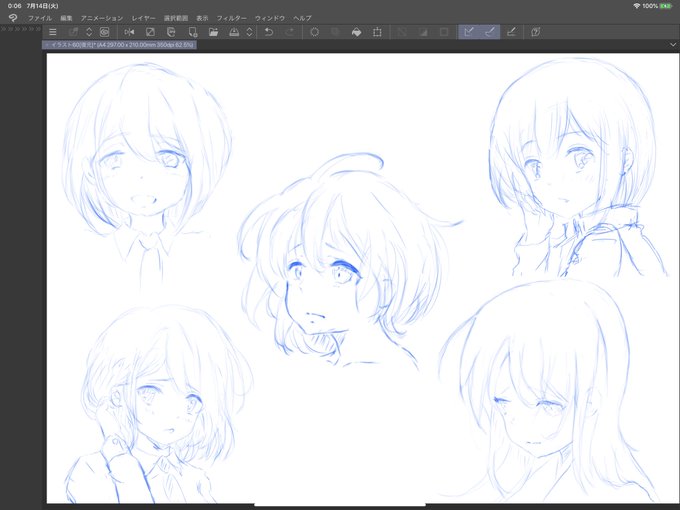Open CLIP STUDIO launcher icon

click(x=105, y=32)
